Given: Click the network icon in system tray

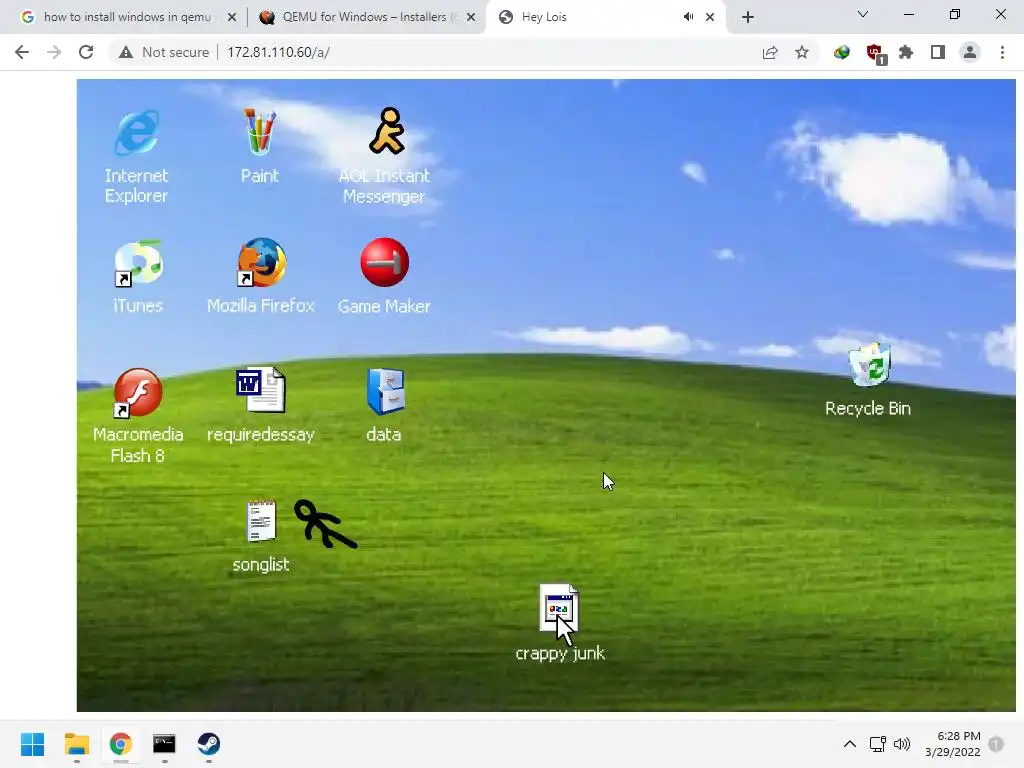Looking at the screenshot, I should click(x=878, y=744).
